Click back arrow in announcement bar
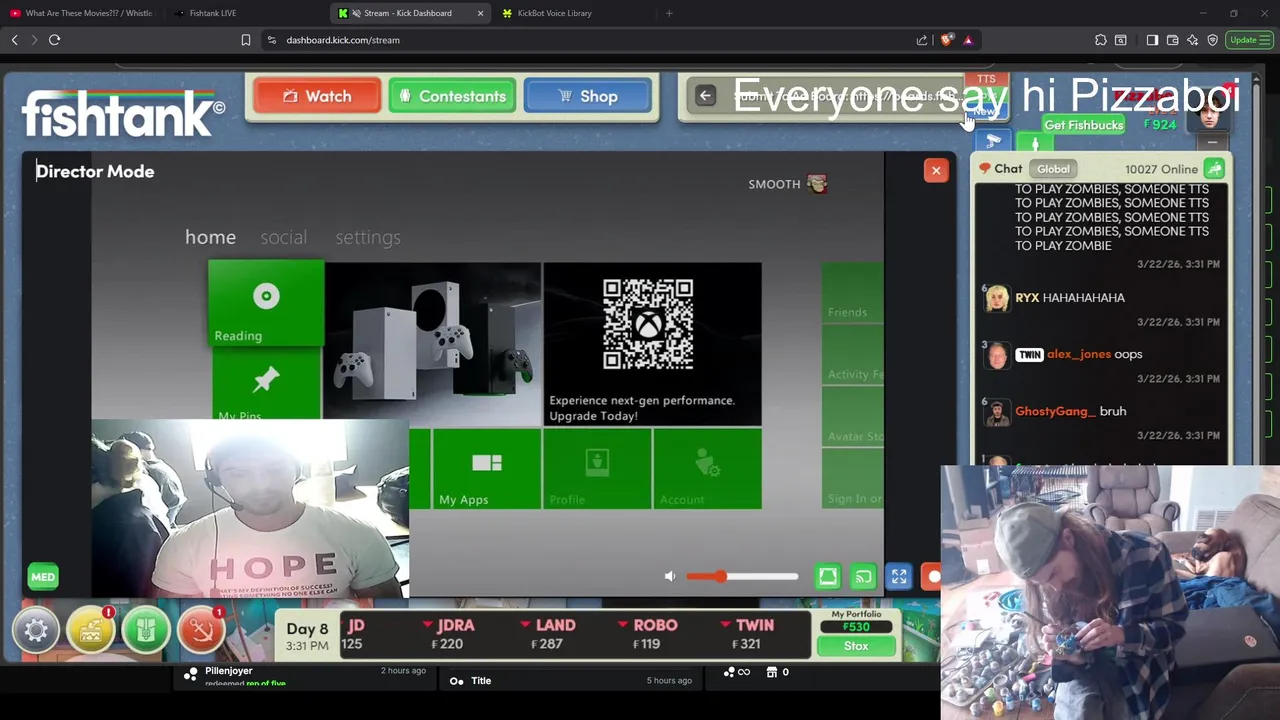This screenshot has height=720, width=1280. pyautogui.click(x=705, y=96)
